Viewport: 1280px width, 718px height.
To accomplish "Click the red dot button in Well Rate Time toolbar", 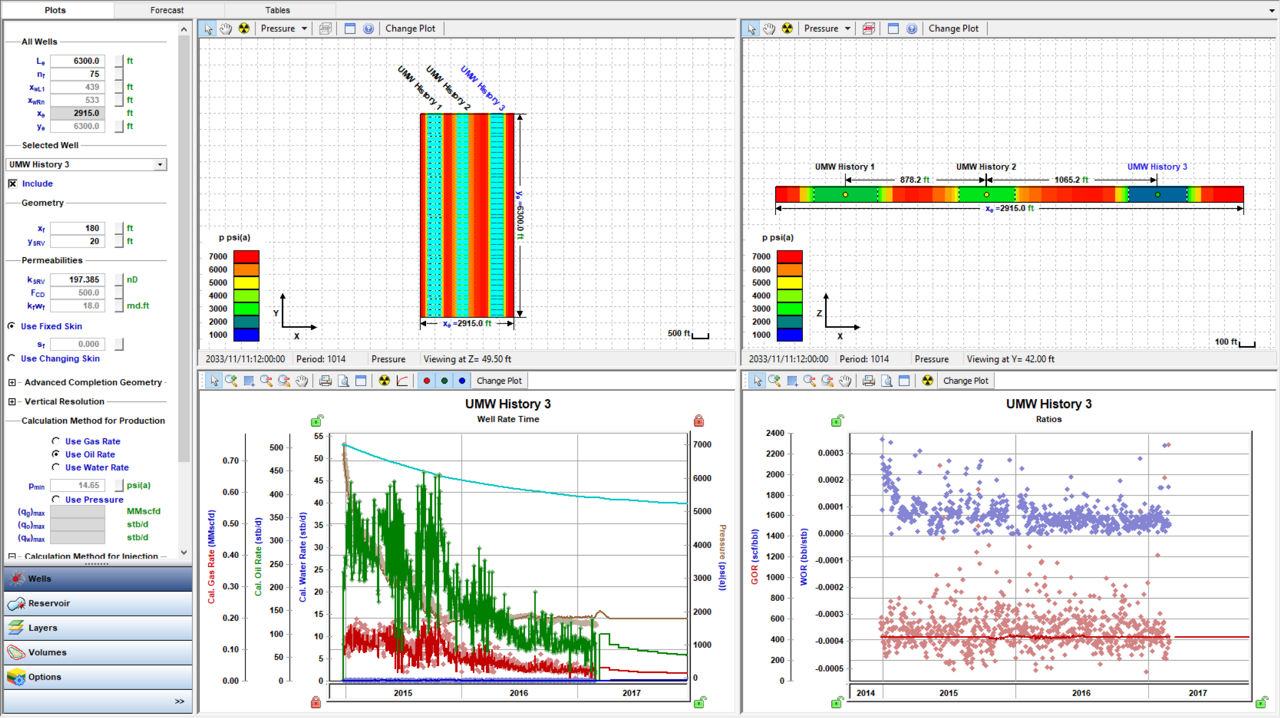I will (426, 380).
